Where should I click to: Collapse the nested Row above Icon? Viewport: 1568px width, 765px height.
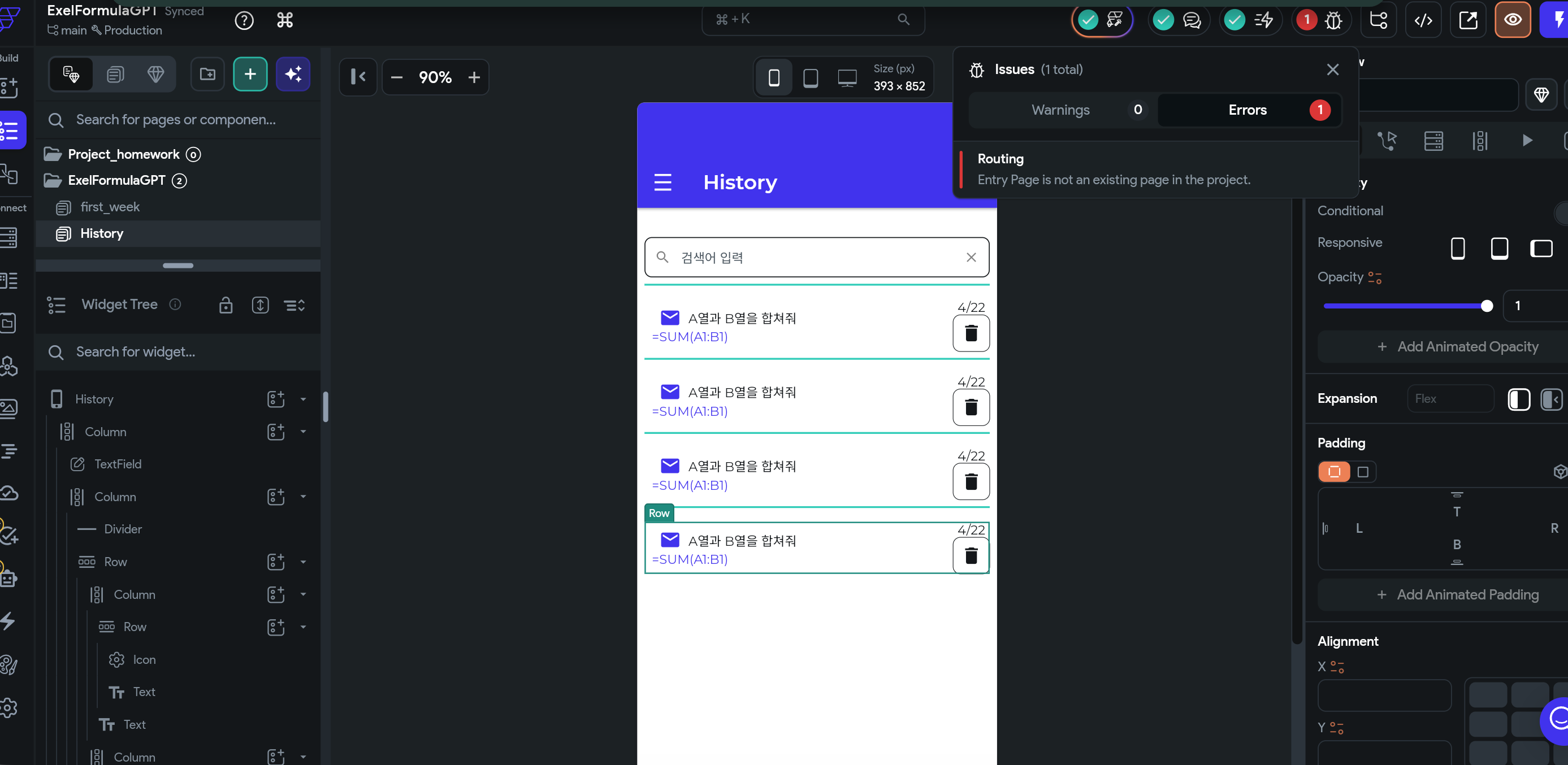click(303, 627)
